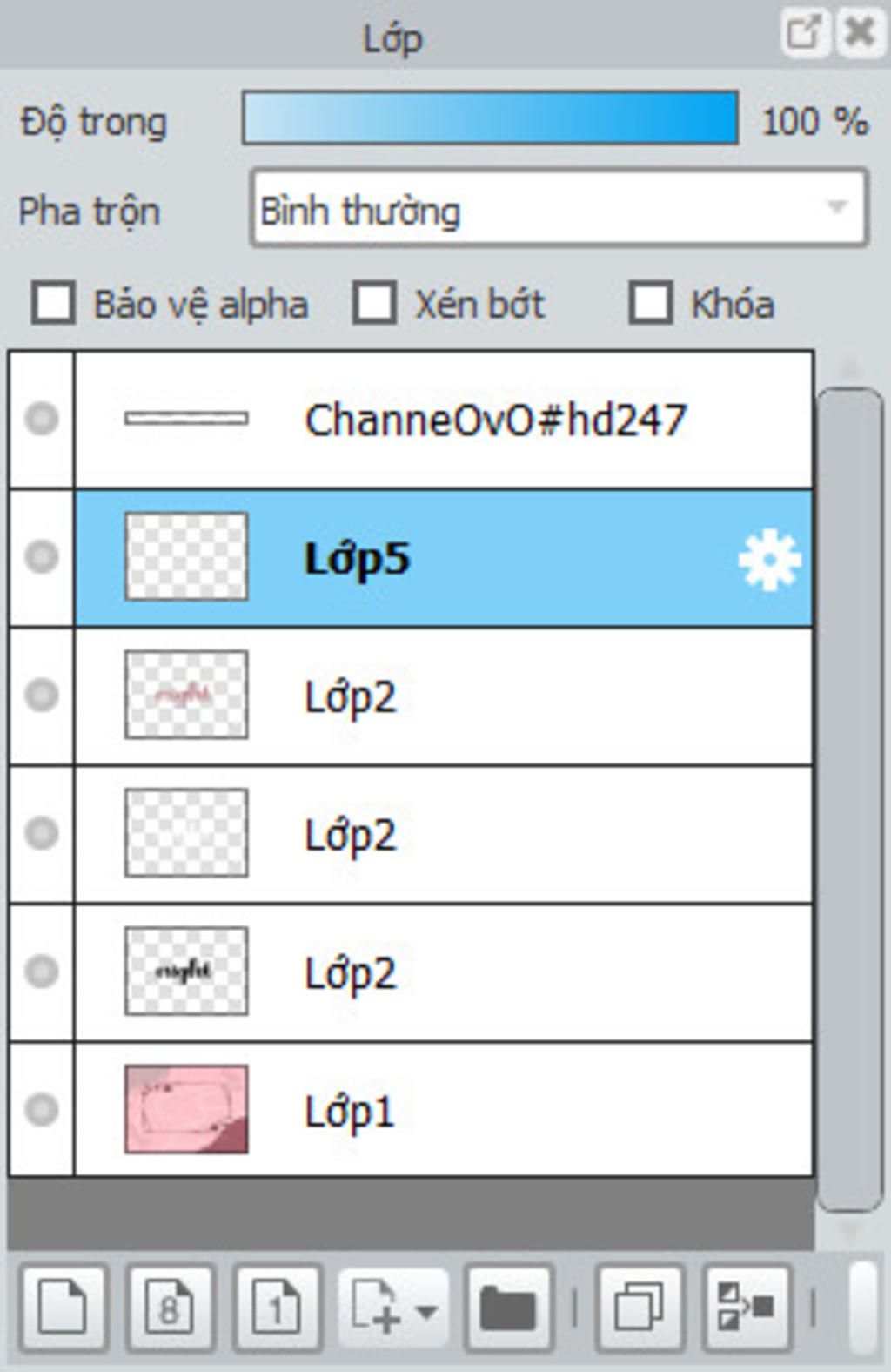Select the Lớp1 layer
The width and height of the screenshot is (891, 1372).
coord(444,1110)
